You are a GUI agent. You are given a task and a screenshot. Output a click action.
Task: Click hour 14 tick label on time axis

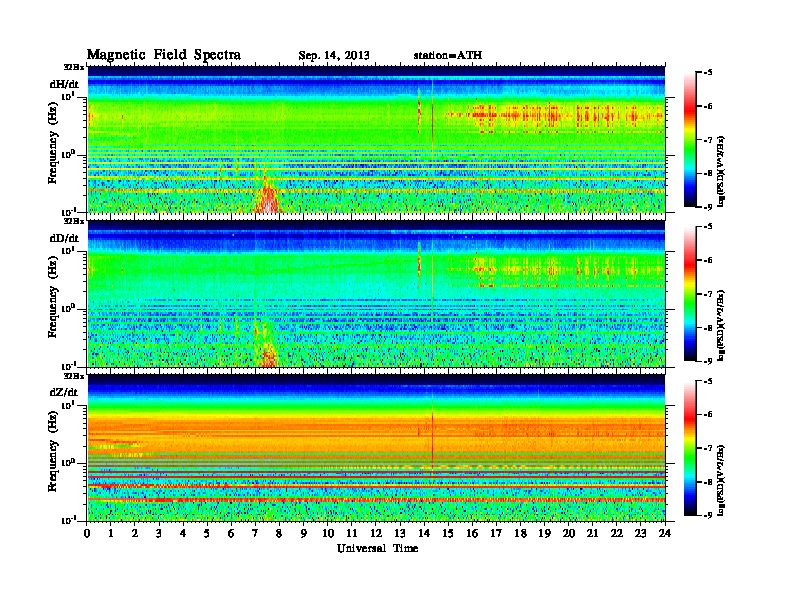[x=424, y=534]
